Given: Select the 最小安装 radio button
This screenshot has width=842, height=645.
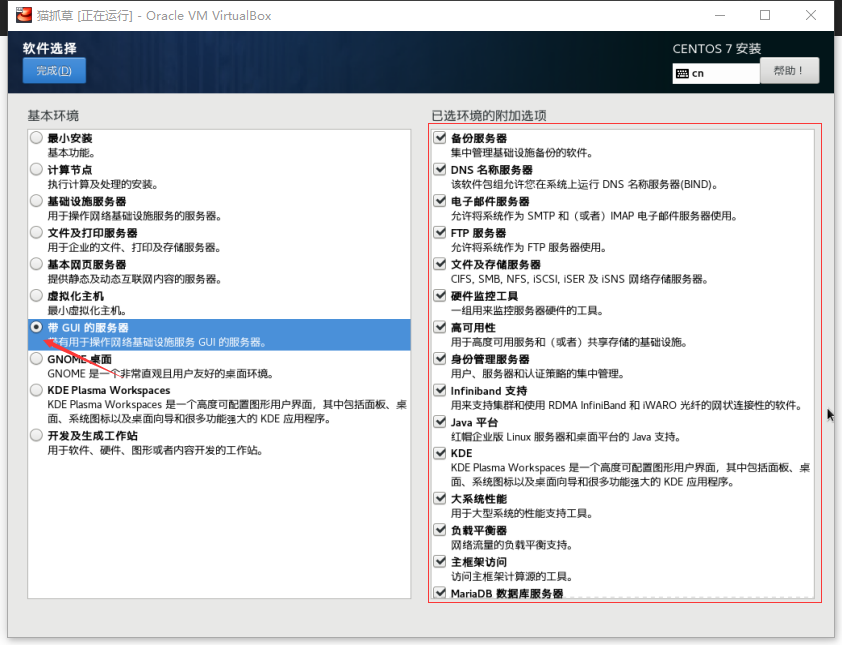Looking at the screenshot, I should coord(37,138).
